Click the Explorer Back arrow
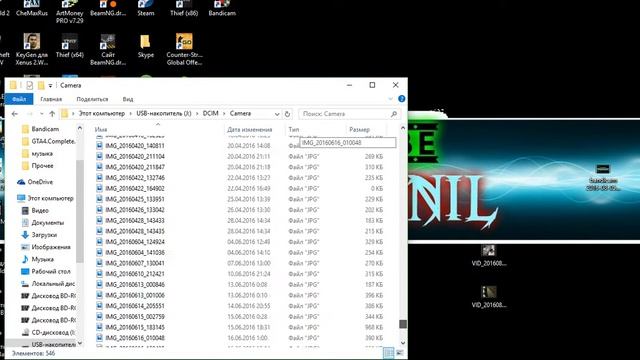This screenshot has width=640, height=360. [x=15, y=114]
